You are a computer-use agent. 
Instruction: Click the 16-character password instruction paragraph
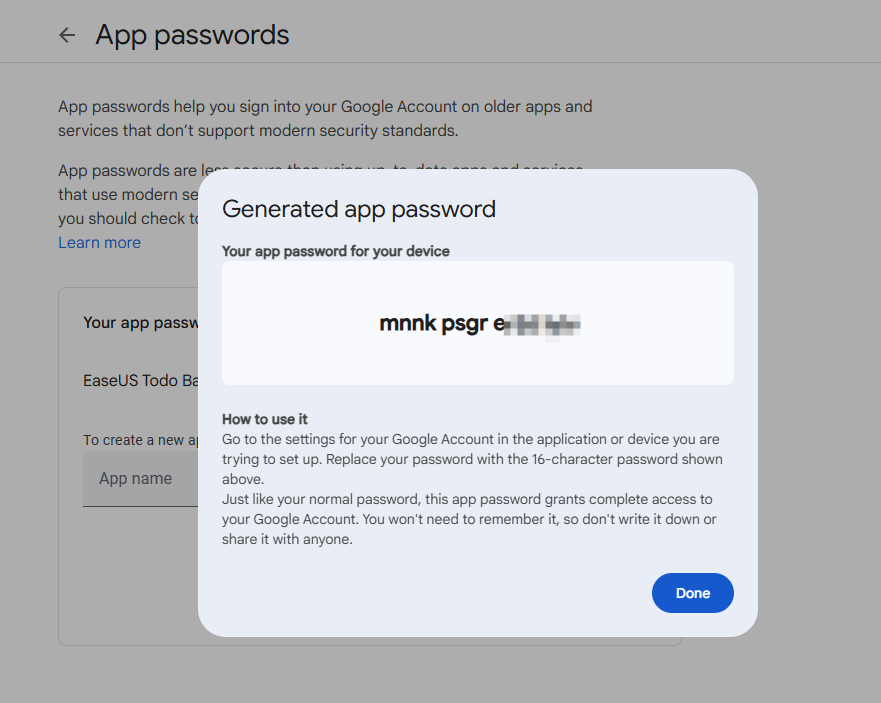(472, 459)
